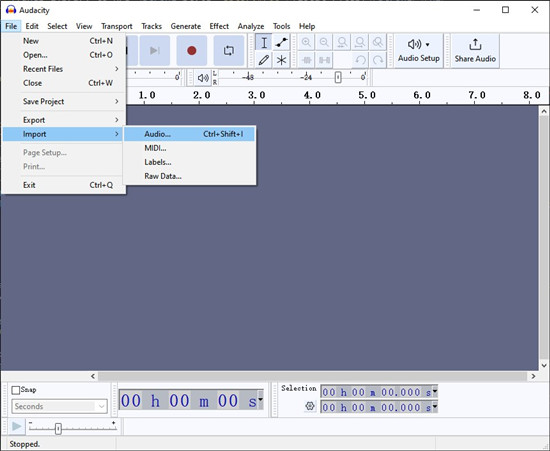Open Audio Setup dropdown

coord(418,51)
